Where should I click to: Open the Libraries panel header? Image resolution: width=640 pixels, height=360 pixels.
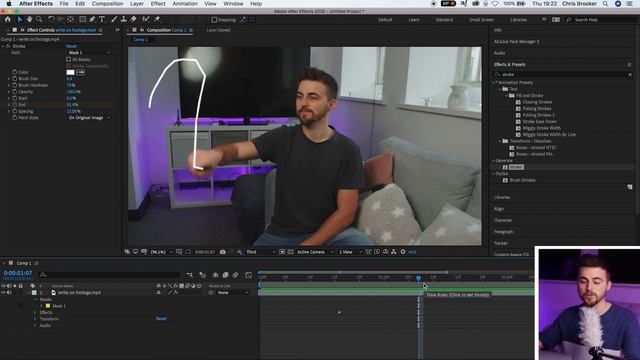pos(502,197)
